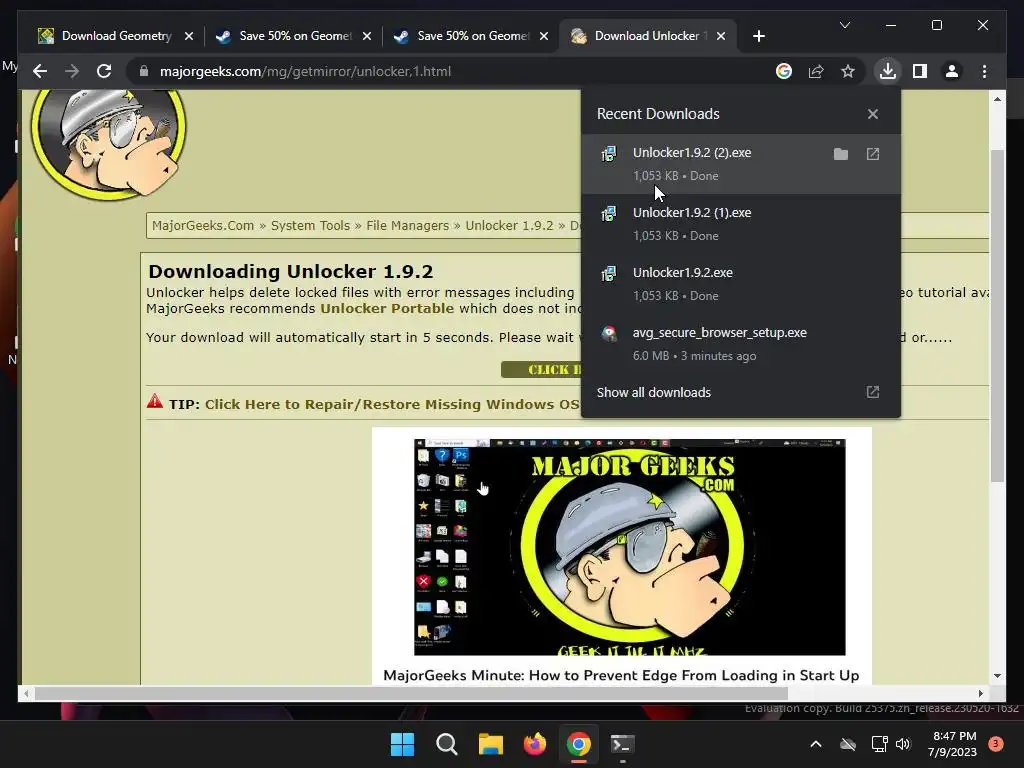Click the scroll right arrow at bottom
The width and height of the screenshot is (1024, 768).
pos(980,694)
